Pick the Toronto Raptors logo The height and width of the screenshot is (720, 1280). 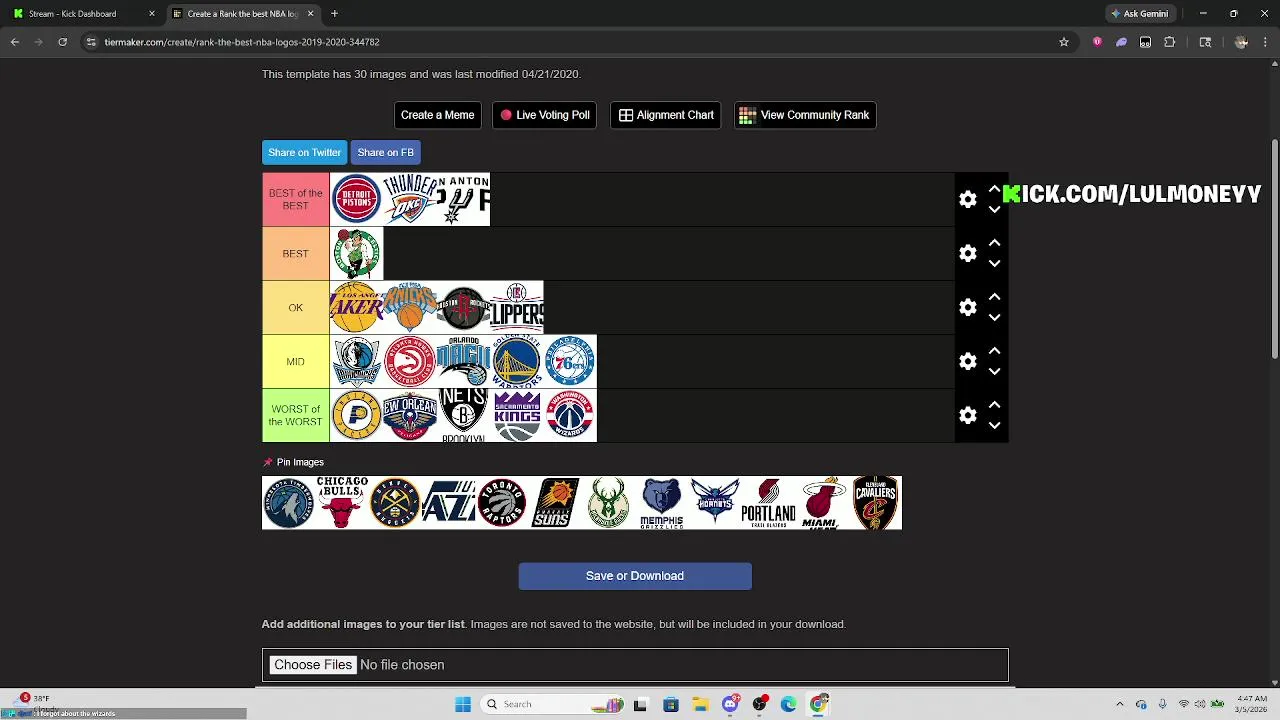point(502,502)
